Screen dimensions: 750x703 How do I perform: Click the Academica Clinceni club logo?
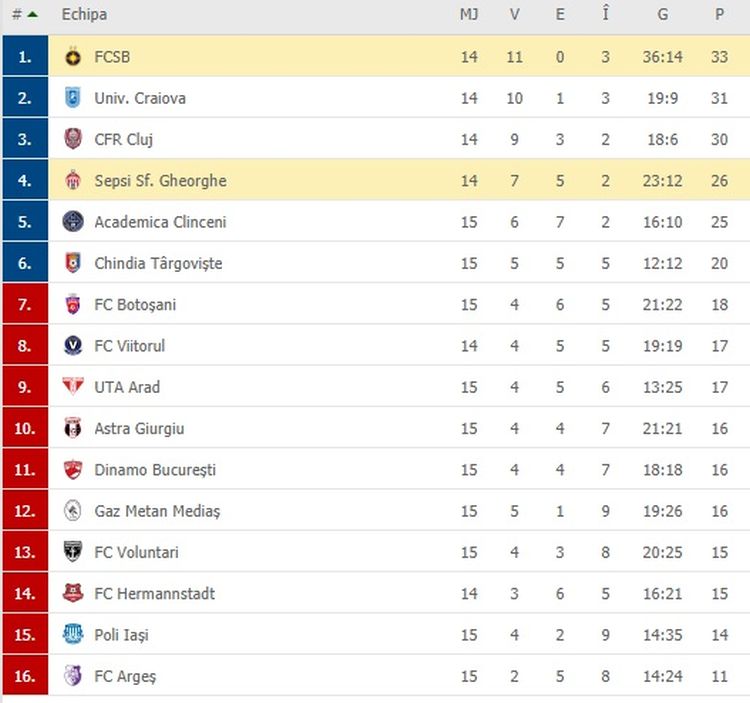72,222
